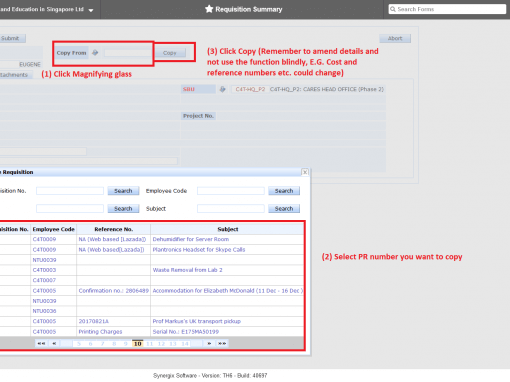Sort by Reference No. column header
The image size is (510, 382).
pos(114,229)
